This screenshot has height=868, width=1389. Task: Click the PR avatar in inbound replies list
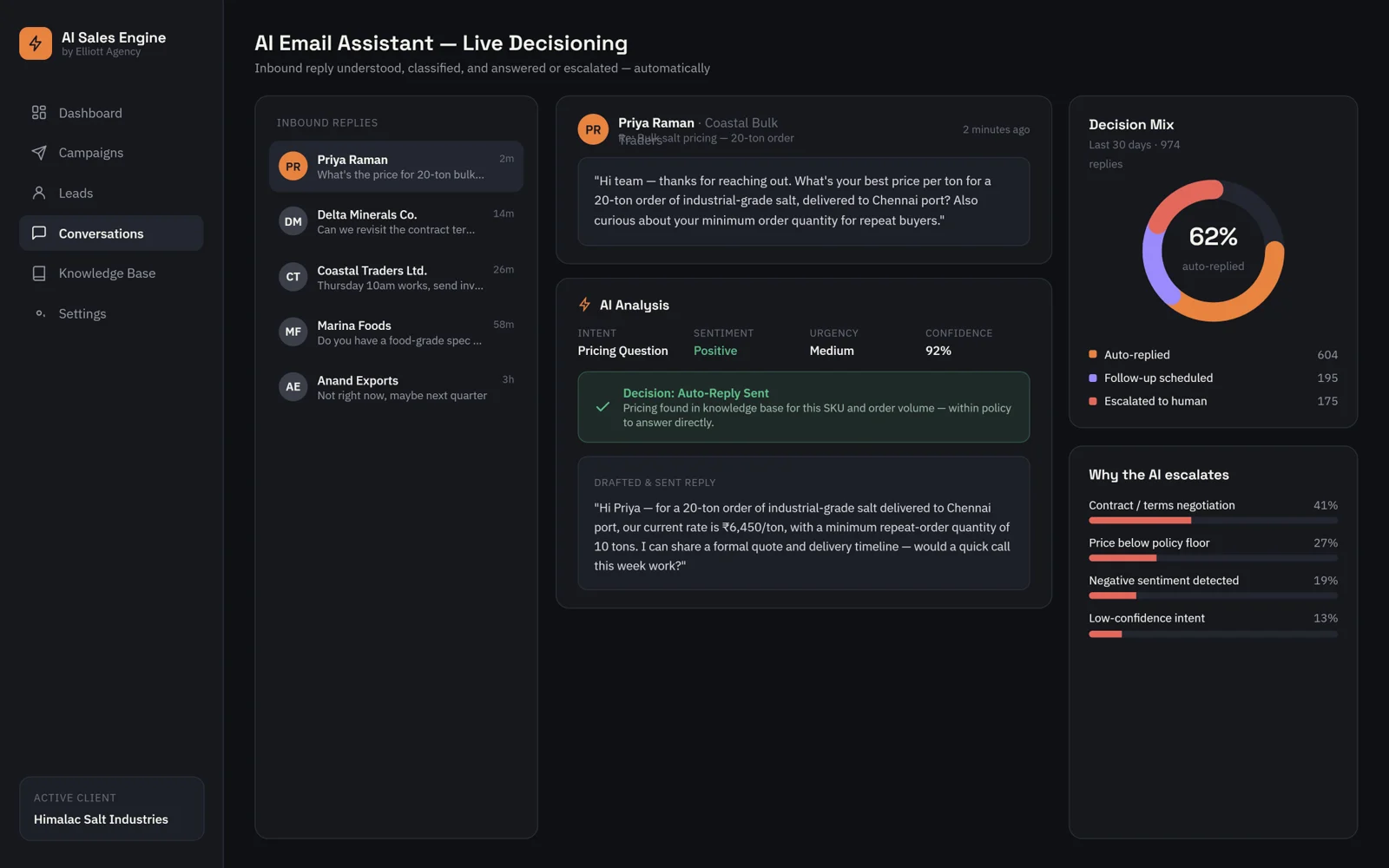293,166
